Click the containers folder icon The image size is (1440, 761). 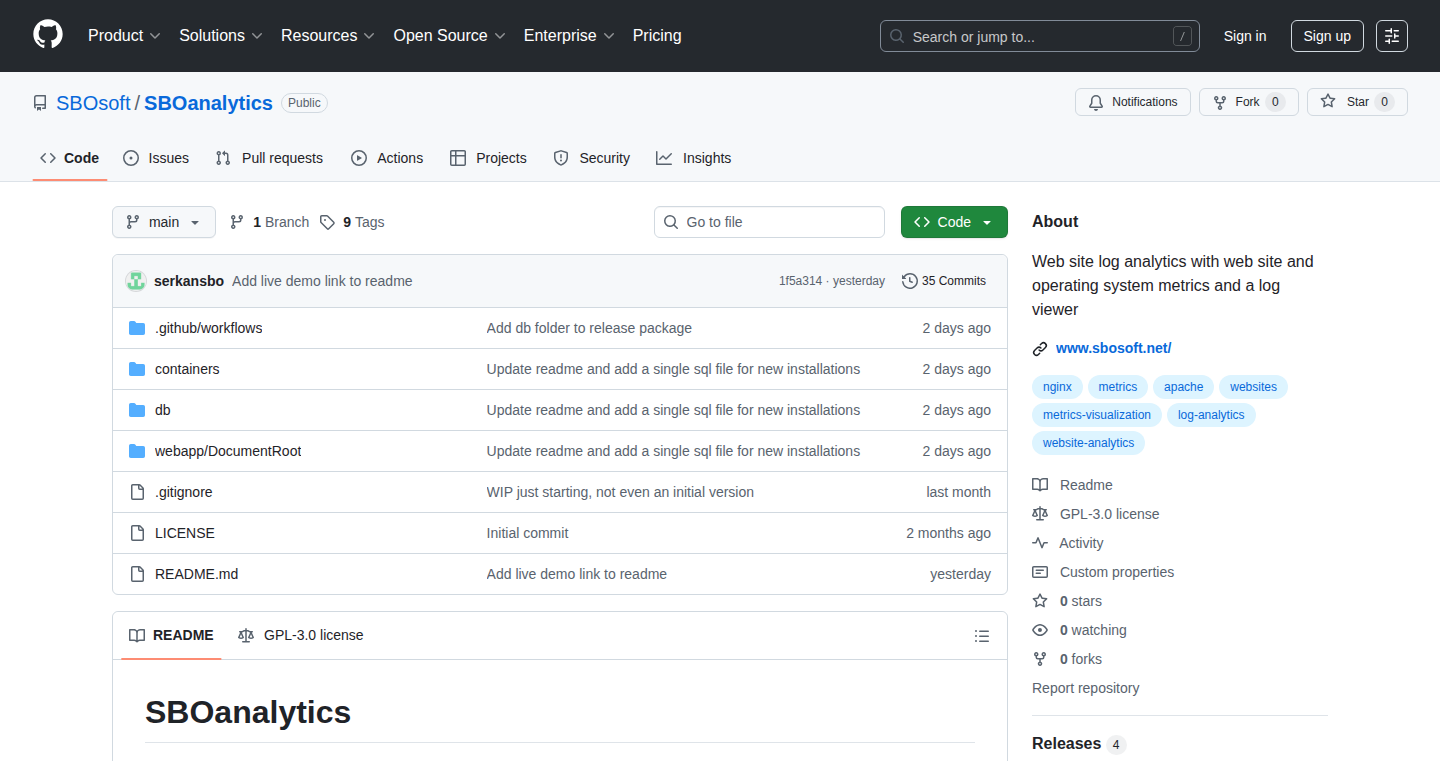137,369
